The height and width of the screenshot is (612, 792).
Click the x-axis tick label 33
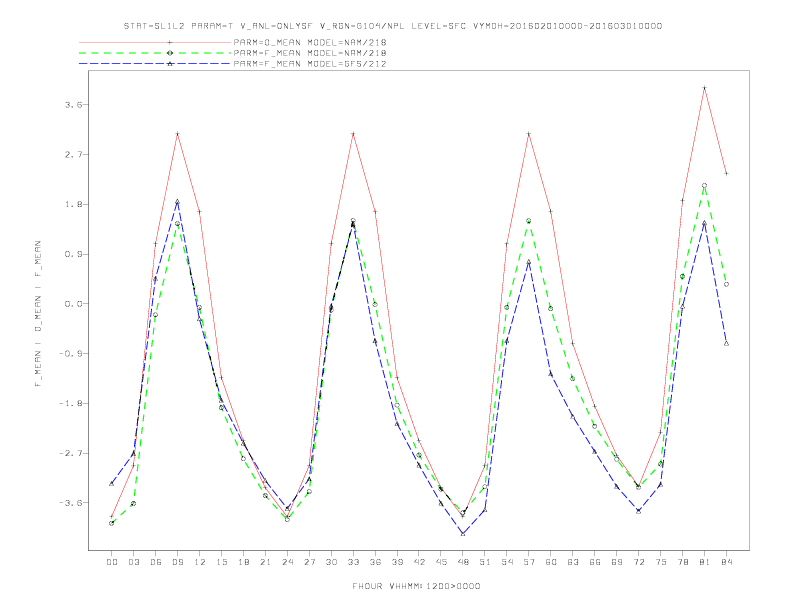353,562
